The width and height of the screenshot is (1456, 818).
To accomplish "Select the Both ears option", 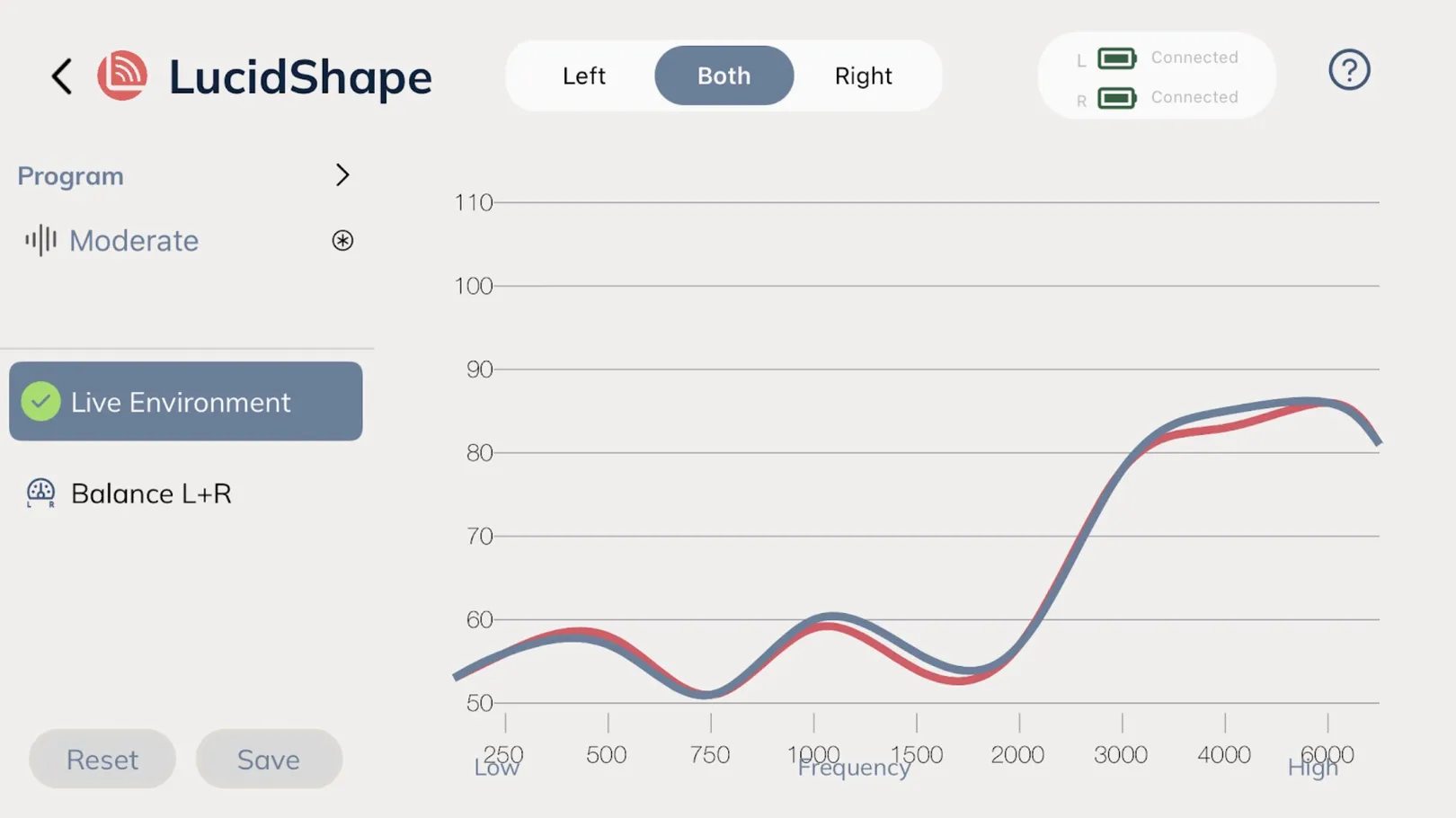I will point(724,76).
